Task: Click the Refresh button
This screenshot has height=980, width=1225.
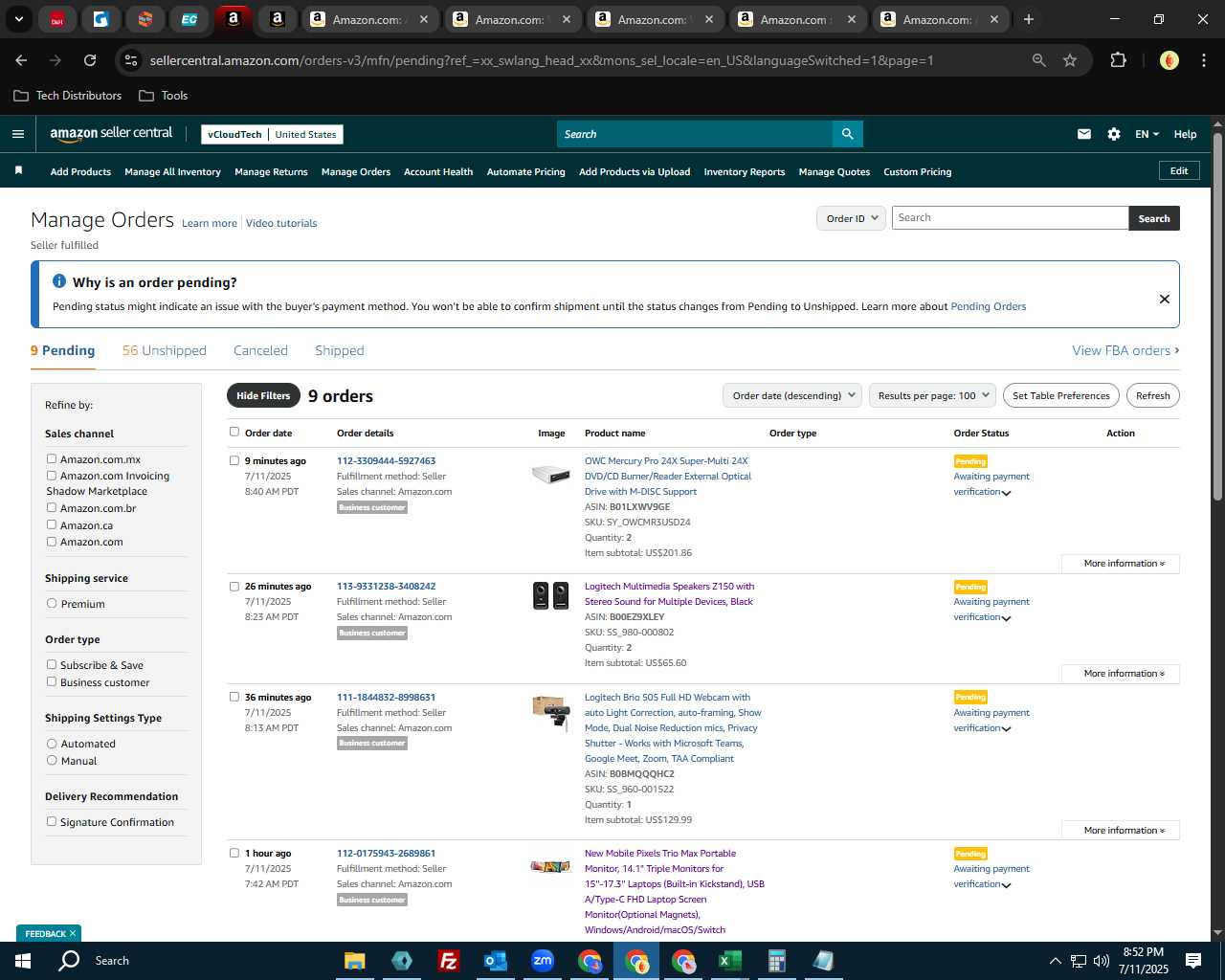Action: point(1153,395)
